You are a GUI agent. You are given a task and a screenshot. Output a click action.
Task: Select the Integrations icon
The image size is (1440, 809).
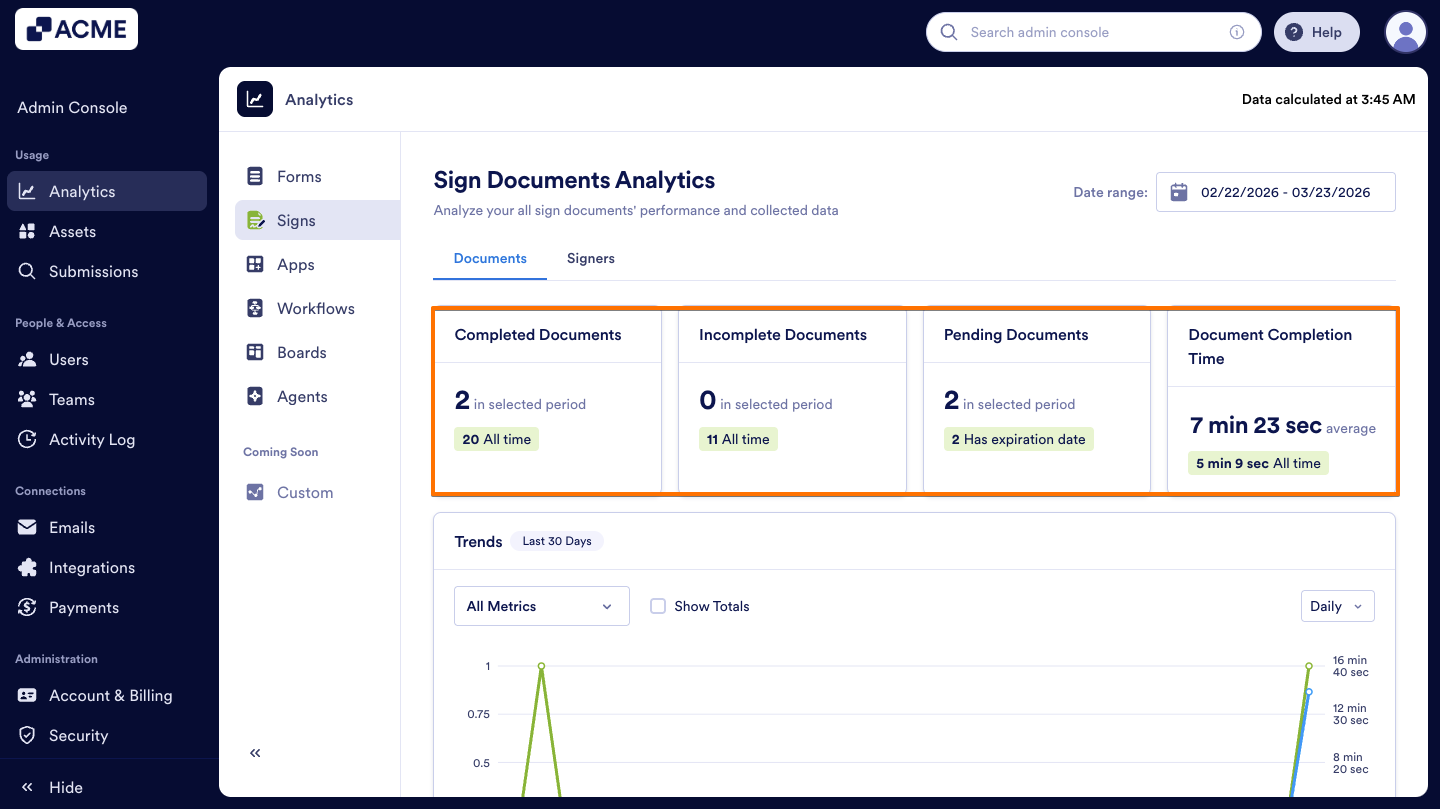29,567
